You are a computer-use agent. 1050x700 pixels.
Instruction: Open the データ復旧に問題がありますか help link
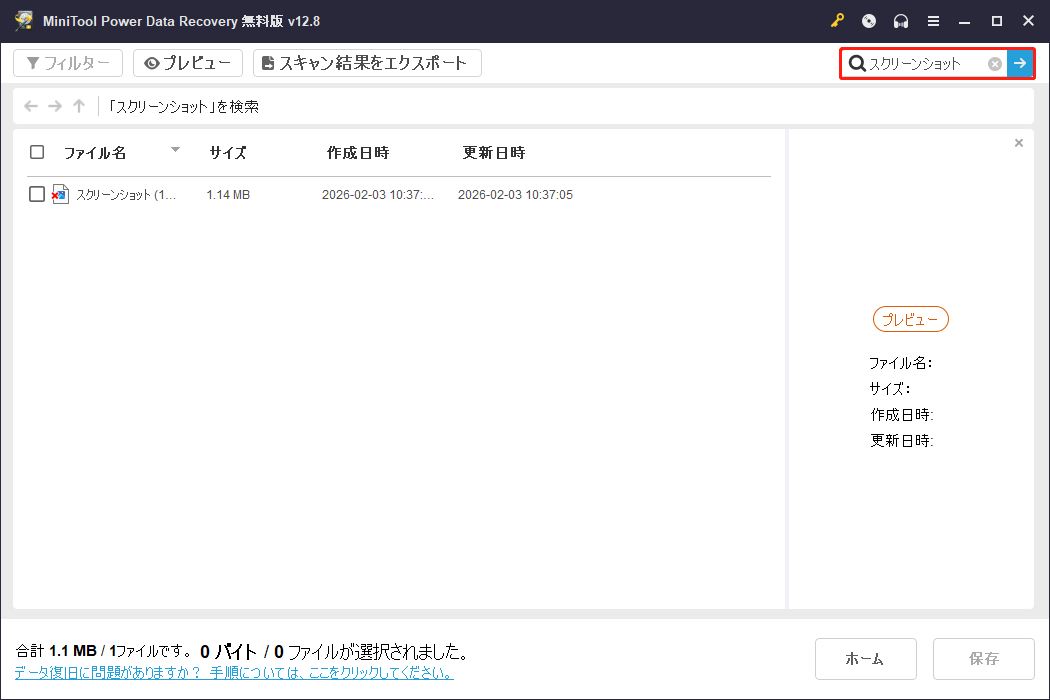[234, 673]
